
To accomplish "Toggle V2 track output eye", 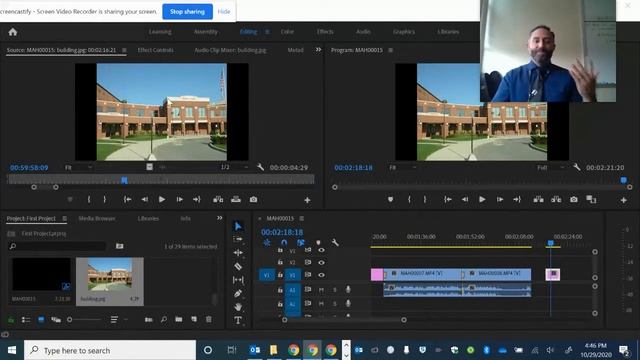I will (x=322, y=262).
